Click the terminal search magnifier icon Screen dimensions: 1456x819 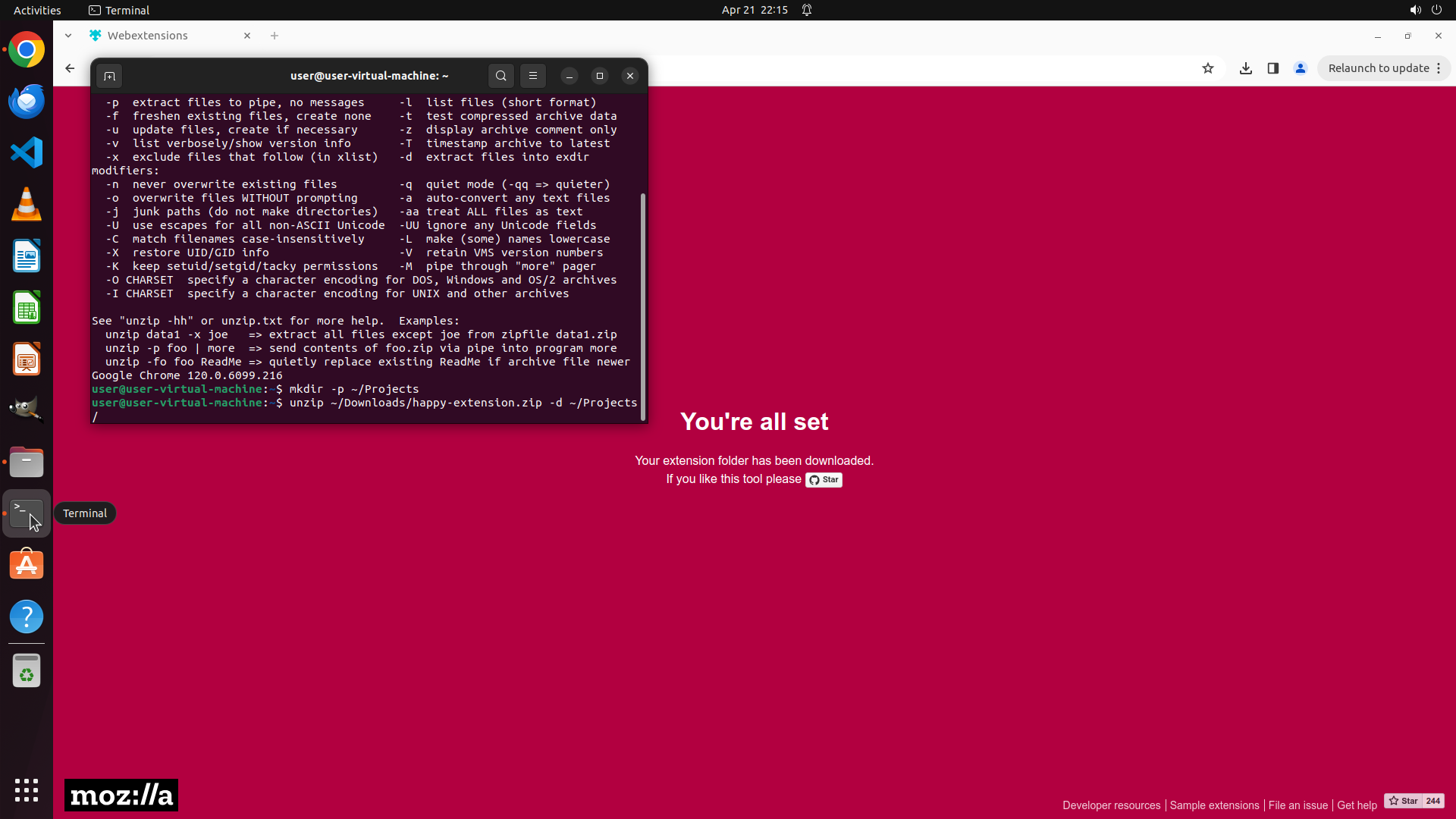click(x=500, y=76)
